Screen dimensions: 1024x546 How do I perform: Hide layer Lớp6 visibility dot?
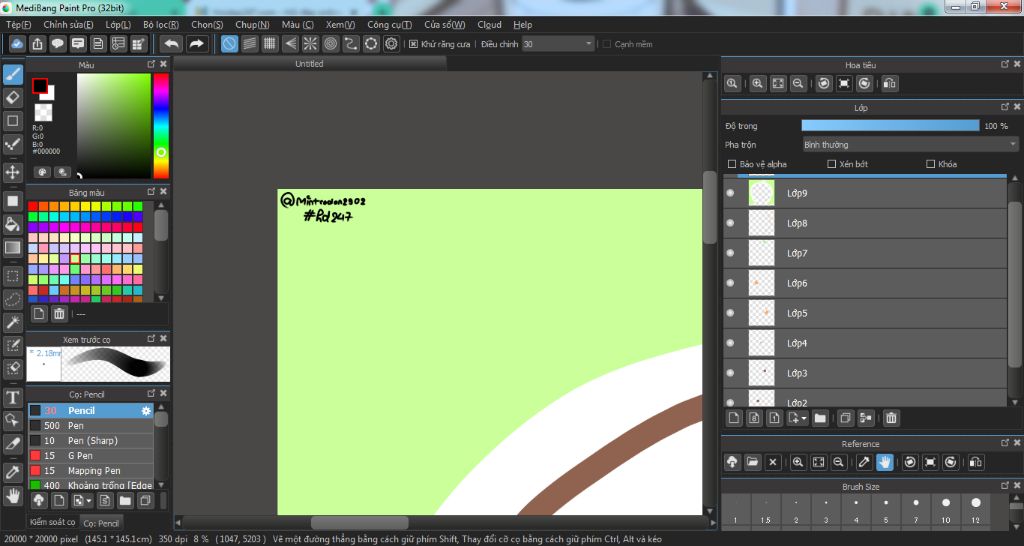(731, 283)
